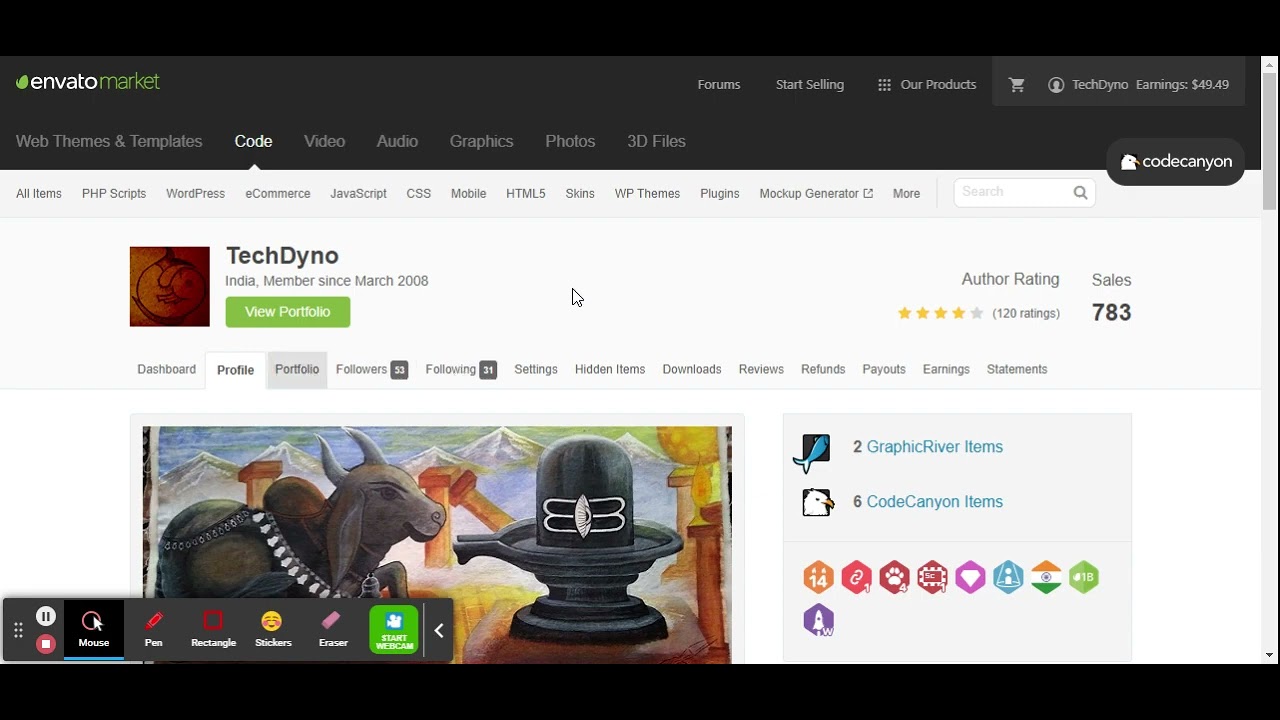Click the Our Products grid icon
Screen dimensions: 1280x720
(884, 85)
